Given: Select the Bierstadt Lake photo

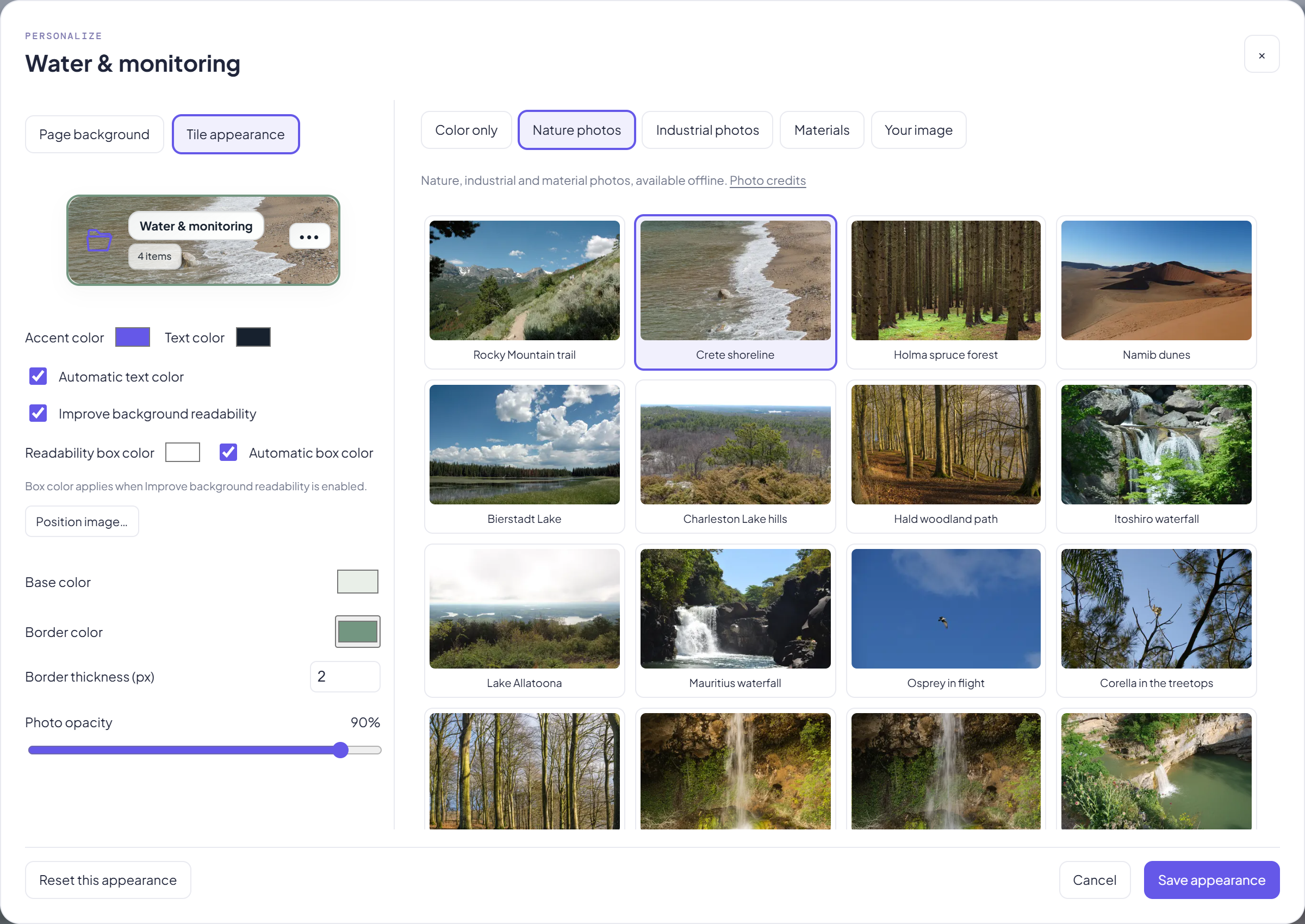Looking at the screenshot, I should click(x=524, y=457).
